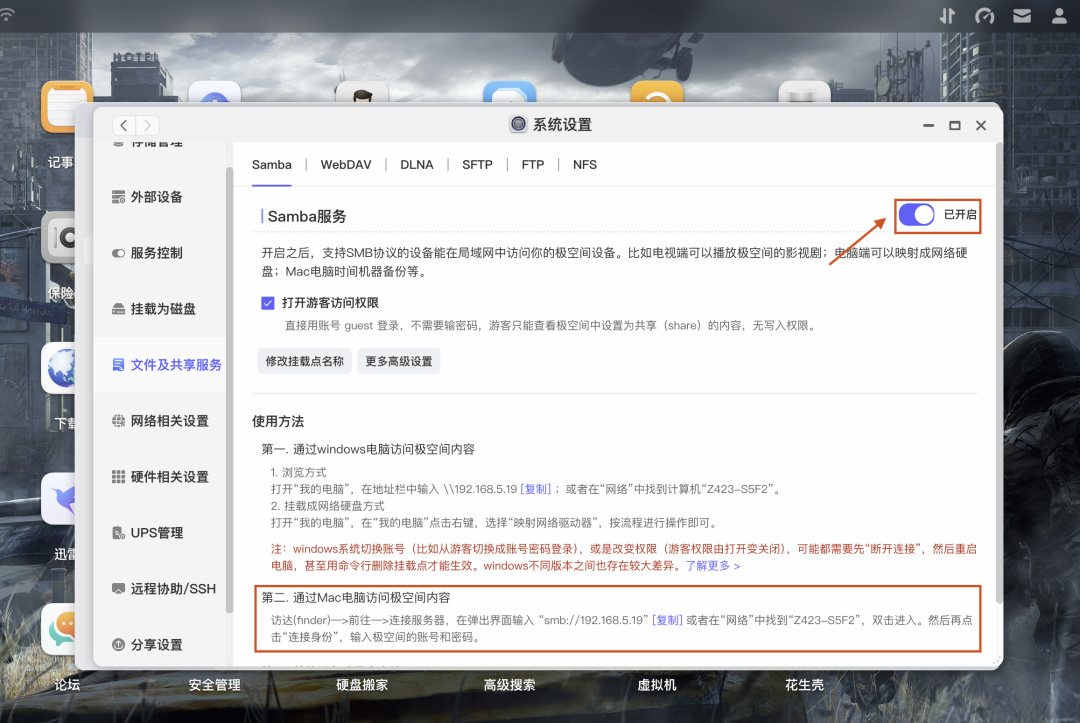Open the performance gauge icon in top bar

click(984, 16)
